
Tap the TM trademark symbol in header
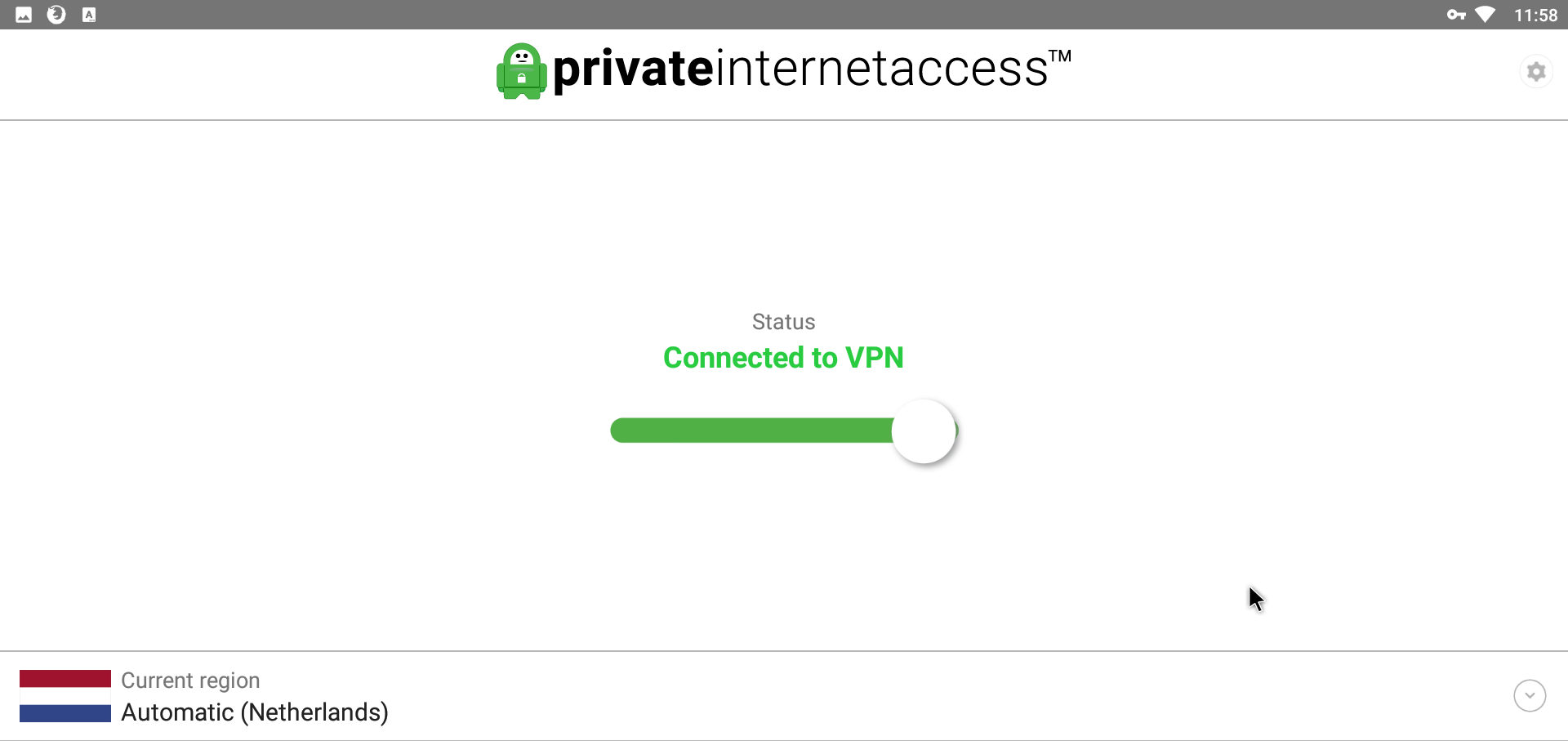[x=1060, y=56]
